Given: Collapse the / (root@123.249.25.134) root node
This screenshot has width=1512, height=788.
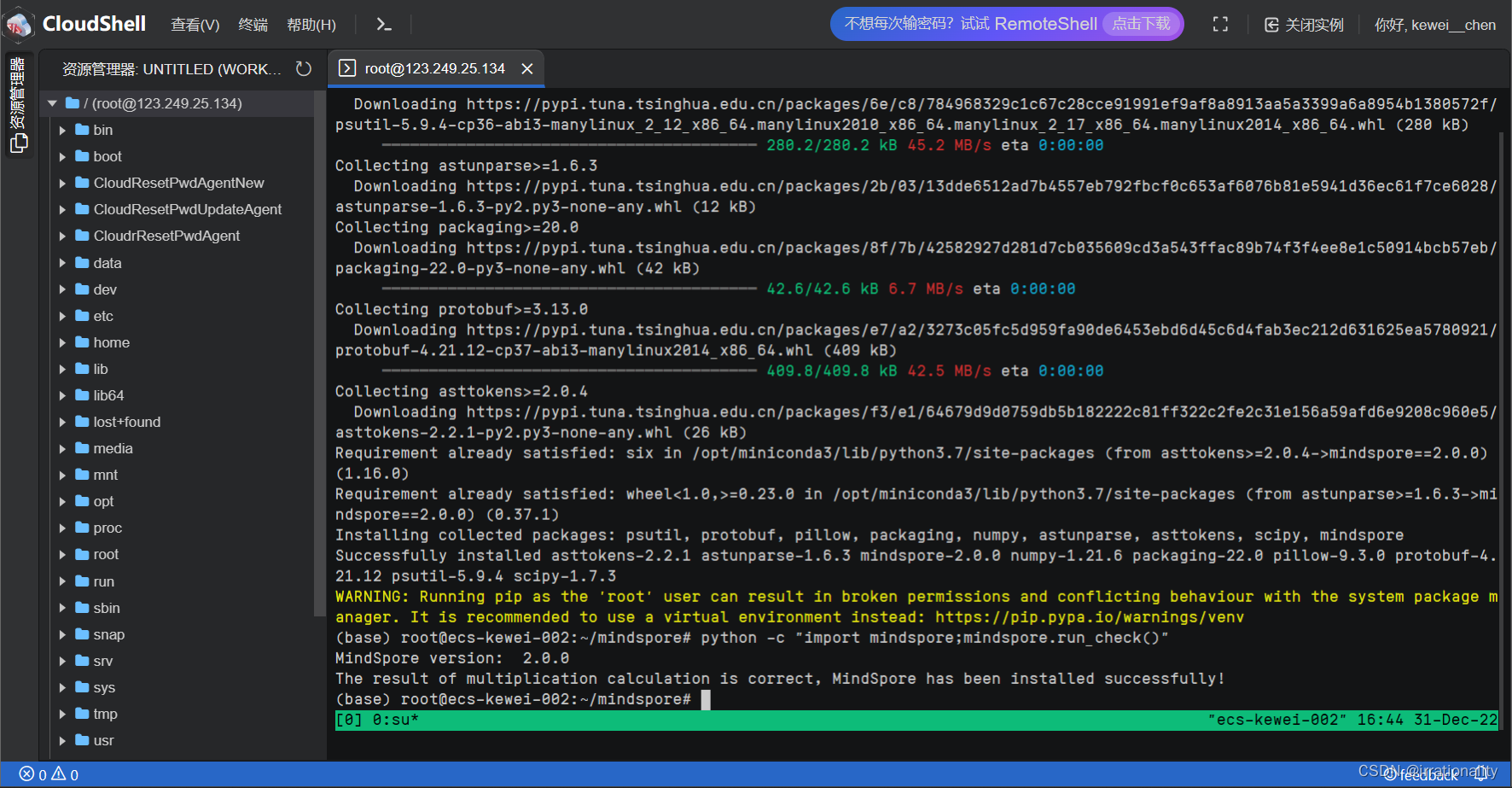Looking at the screenshot, I should click(x=53, y=103).
